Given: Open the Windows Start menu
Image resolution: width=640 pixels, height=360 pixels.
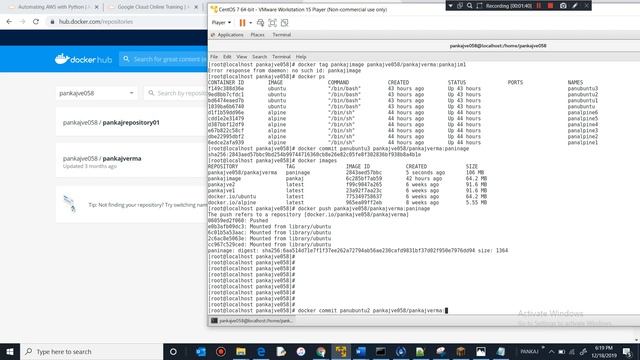Looking at the screenshot, I should [x=10, y=351].
